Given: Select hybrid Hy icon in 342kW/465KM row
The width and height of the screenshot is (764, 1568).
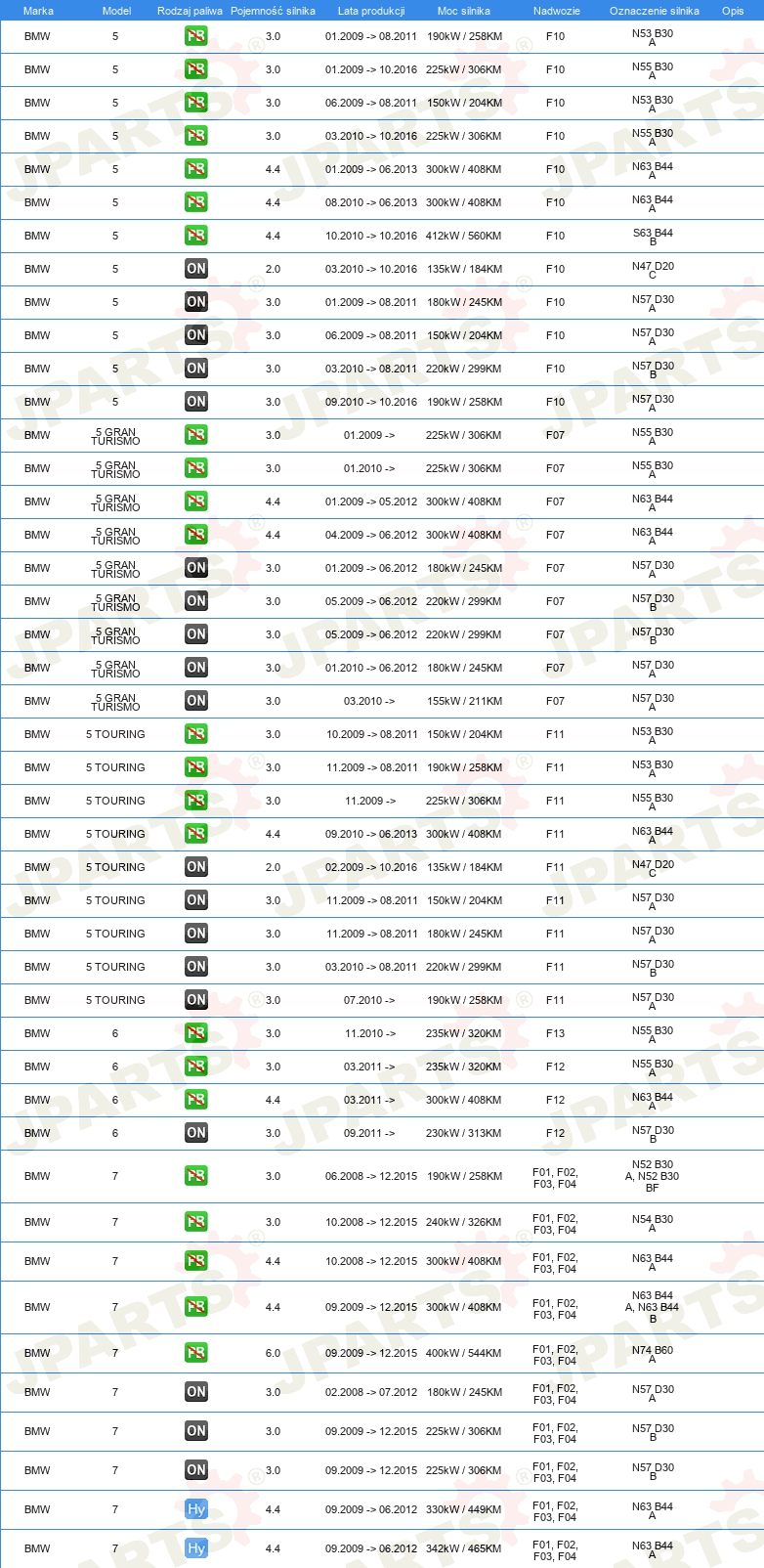Looking at the screenshot, I should [x=196, y=1548].
